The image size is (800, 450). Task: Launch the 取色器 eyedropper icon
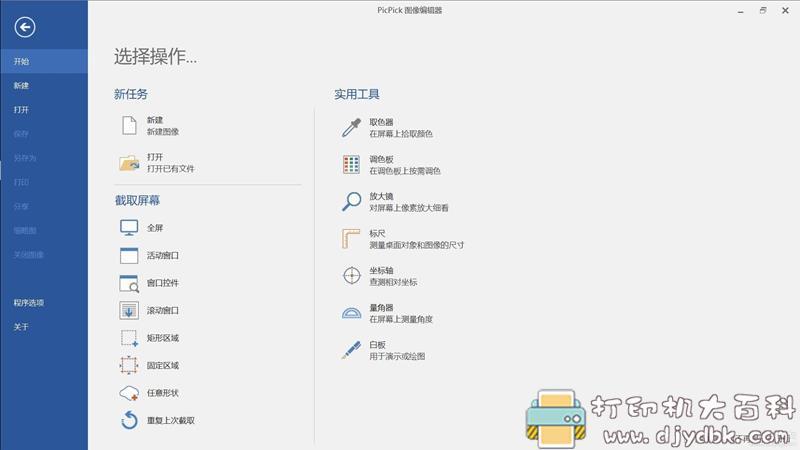pyautogui.click(x=351, y=128)
